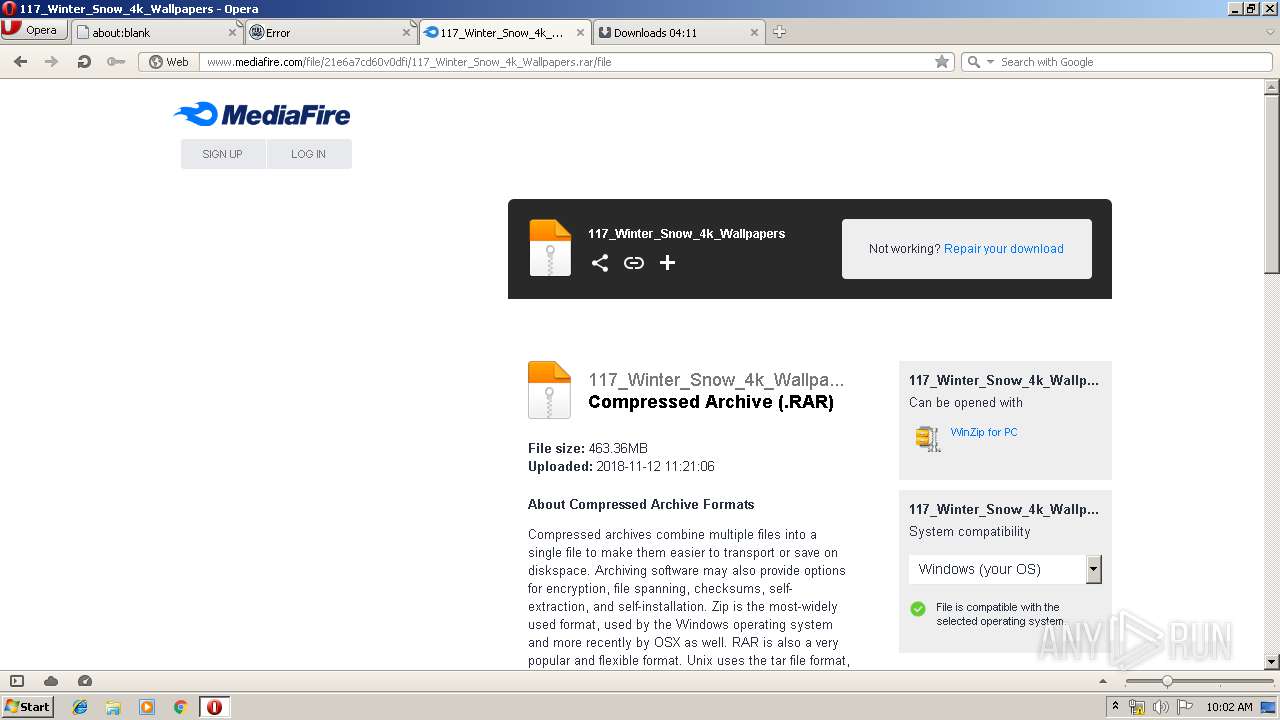Screen dimensions: 1280x720
Task: Click the SIGN UP button
Action: 222,154
